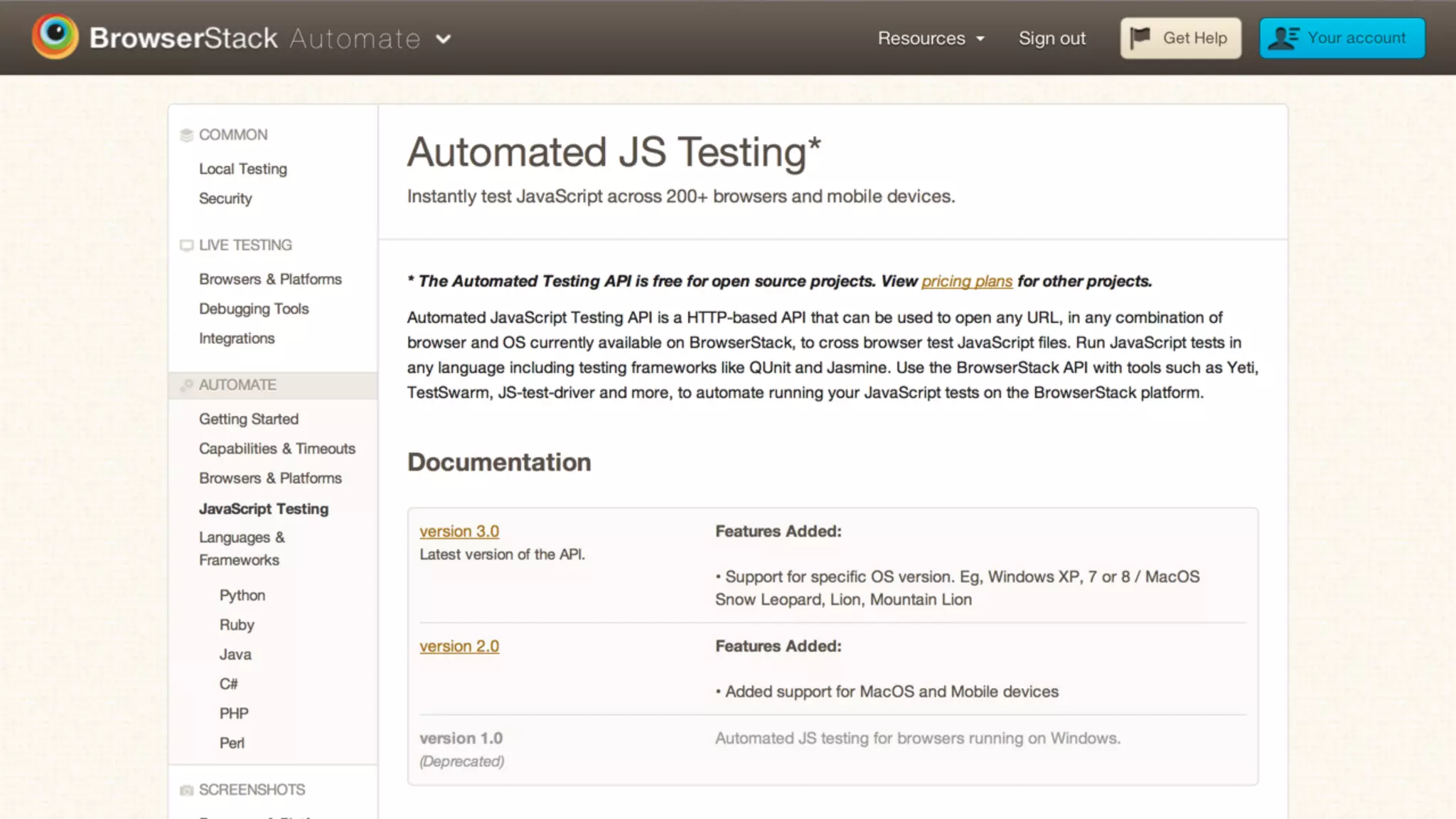Open the Resources dropdown menu
Image resolution: width=1456 pixels, height=819 pixels.
tap(931, 38)
